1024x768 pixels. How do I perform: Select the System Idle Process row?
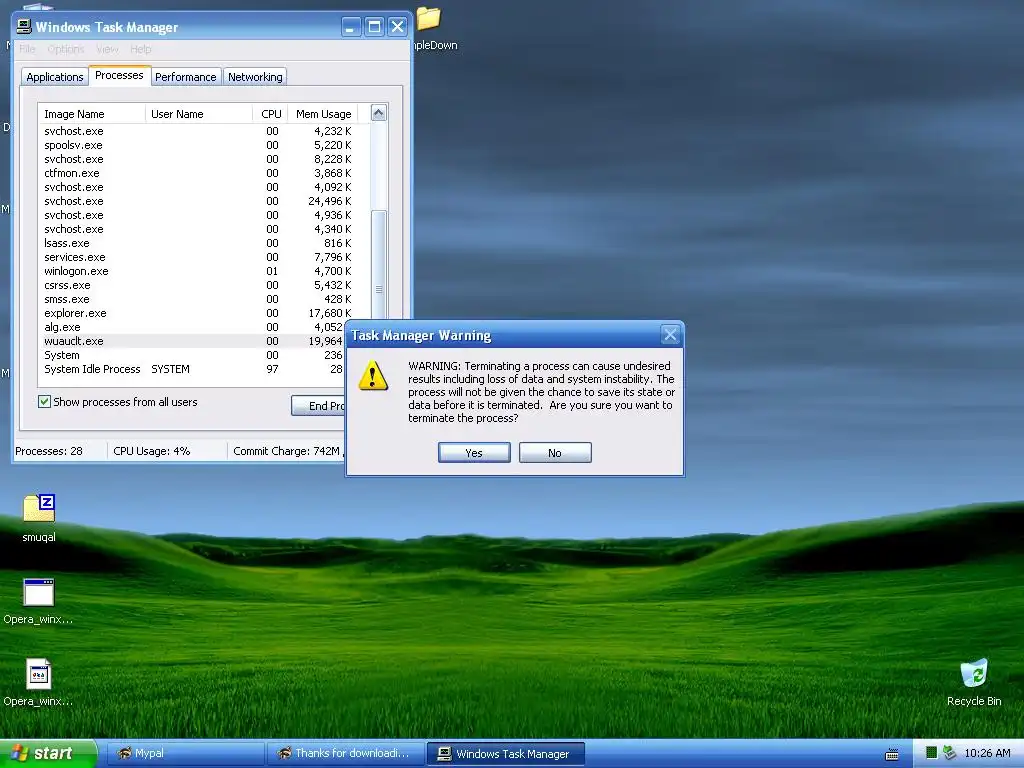[x=193, y=369]
